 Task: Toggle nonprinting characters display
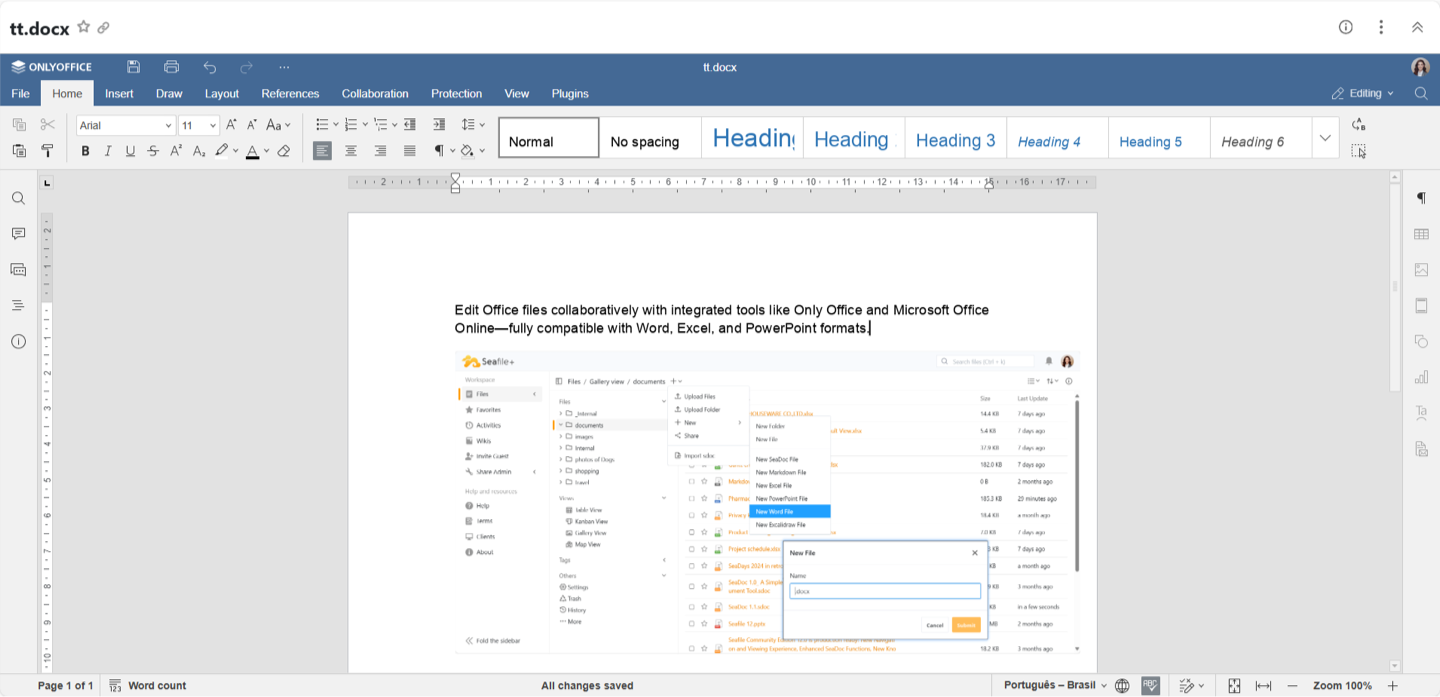tap(439, 151)
